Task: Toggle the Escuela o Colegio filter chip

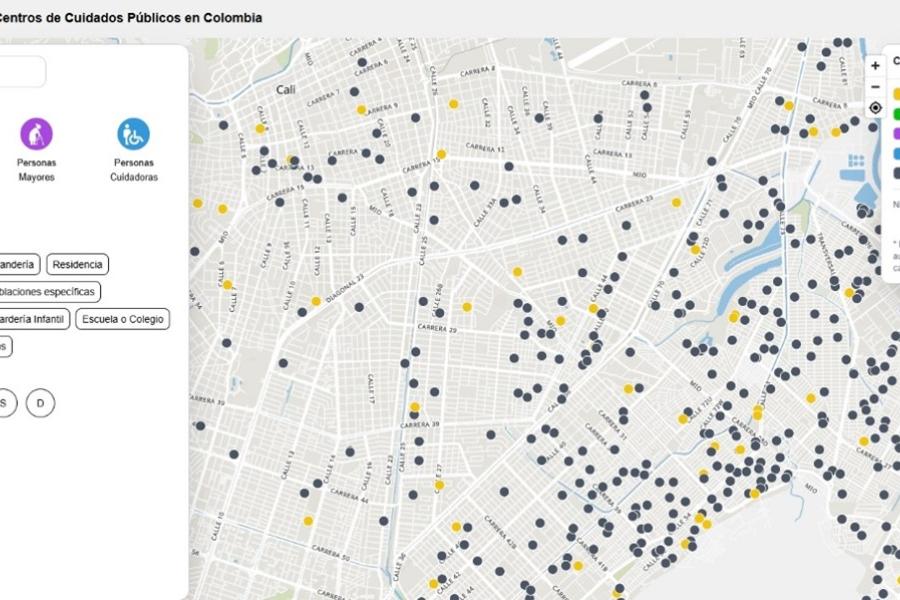Action: (x=122, y=319)
